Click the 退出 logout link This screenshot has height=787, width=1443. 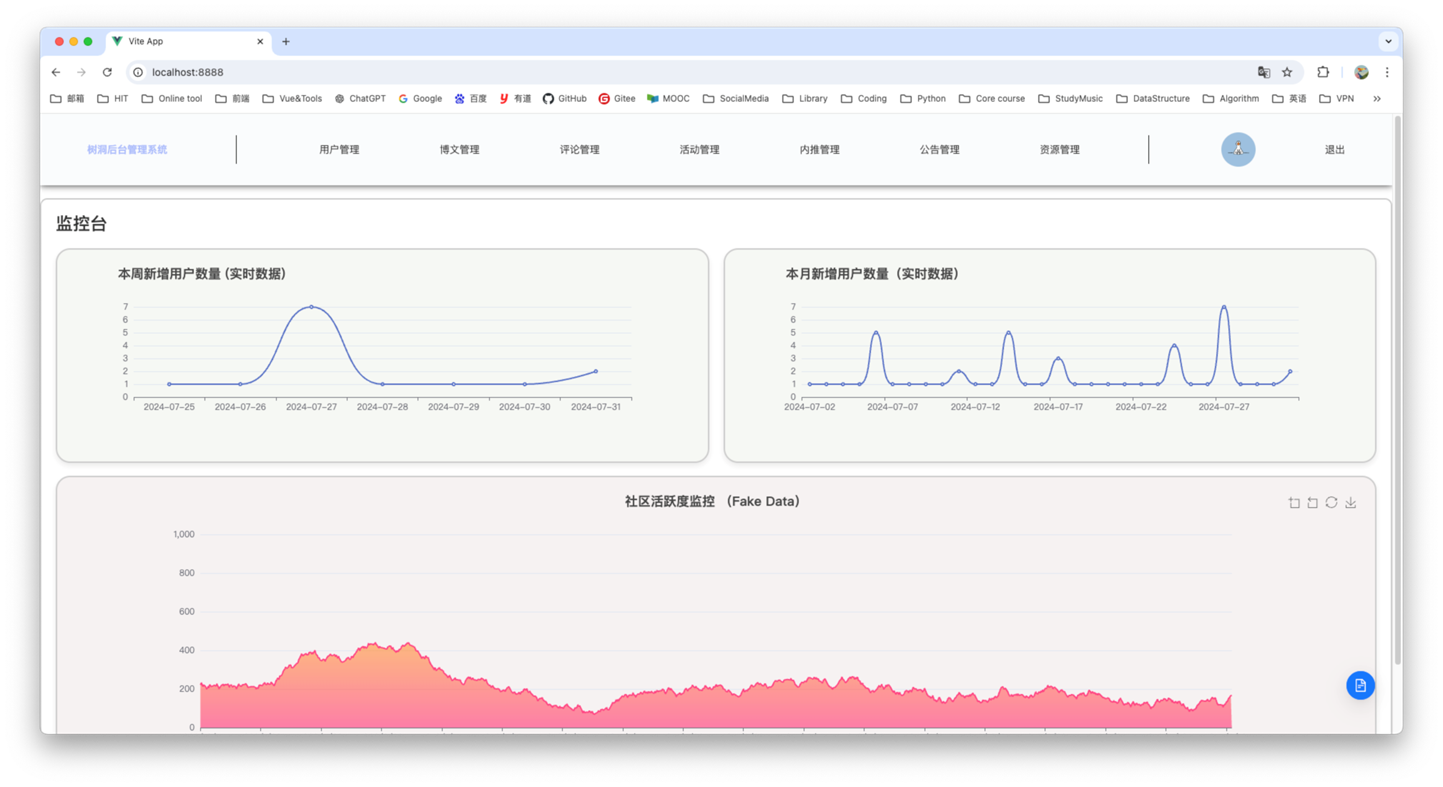coord(1334,150)
